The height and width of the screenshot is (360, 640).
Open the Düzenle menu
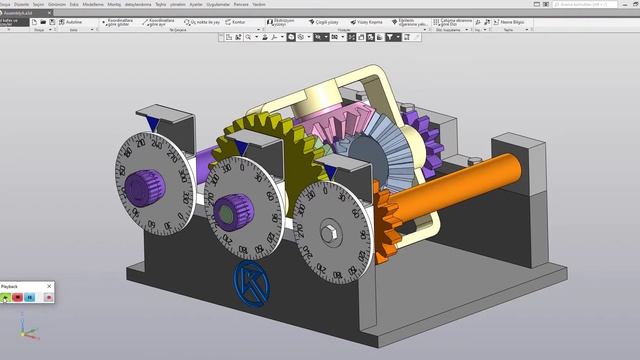click(x=21, y=4)
